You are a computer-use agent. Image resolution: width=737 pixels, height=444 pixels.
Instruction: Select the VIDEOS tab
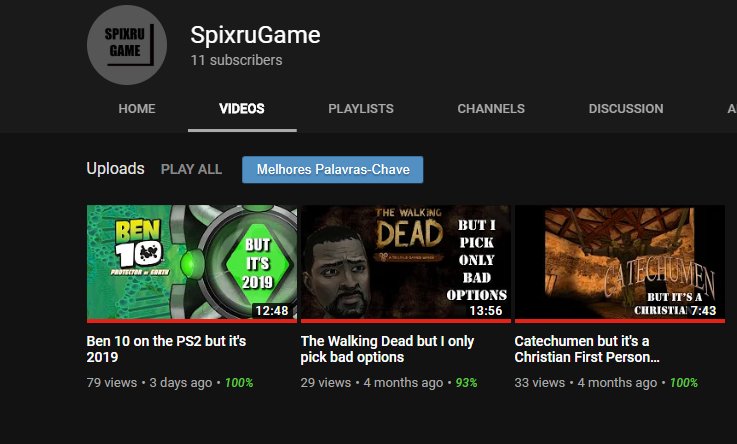(242, 109)
